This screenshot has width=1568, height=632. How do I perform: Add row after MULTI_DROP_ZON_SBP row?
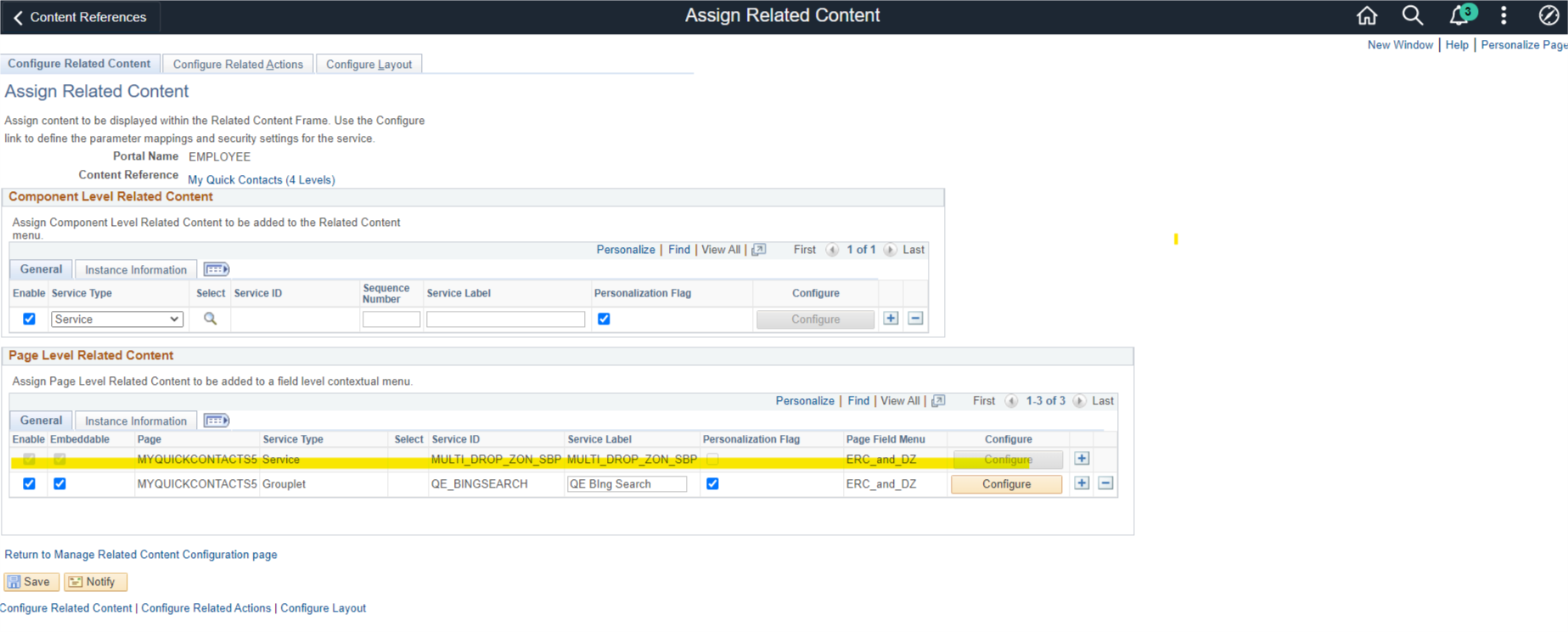1082,459
